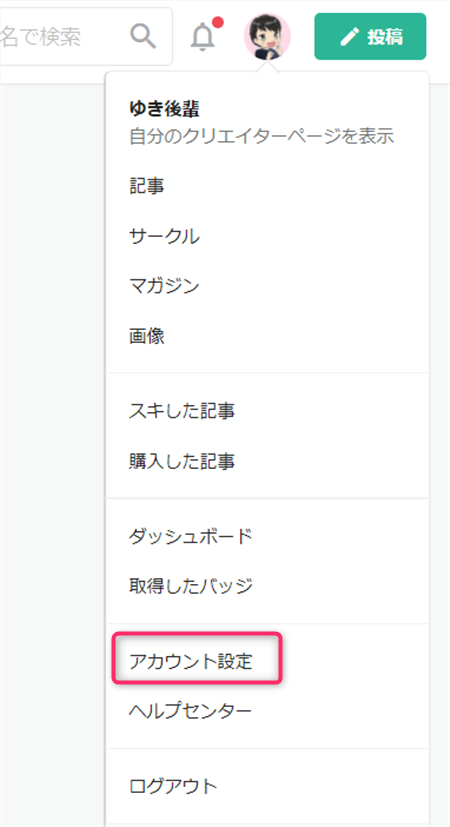Click the pencil icon on the 投稿 button
This screenshot has width=450, height=827.
pos(349,36)
